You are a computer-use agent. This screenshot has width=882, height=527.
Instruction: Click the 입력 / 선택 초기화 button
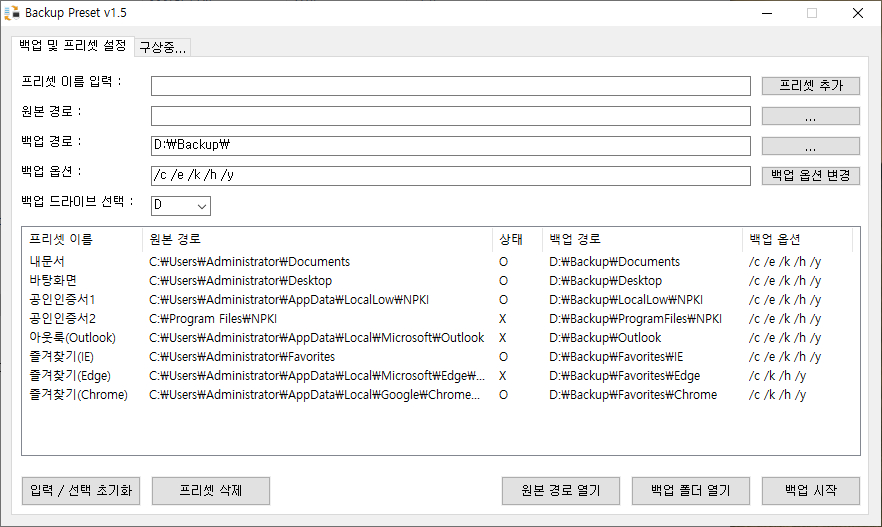click(81, 490)
